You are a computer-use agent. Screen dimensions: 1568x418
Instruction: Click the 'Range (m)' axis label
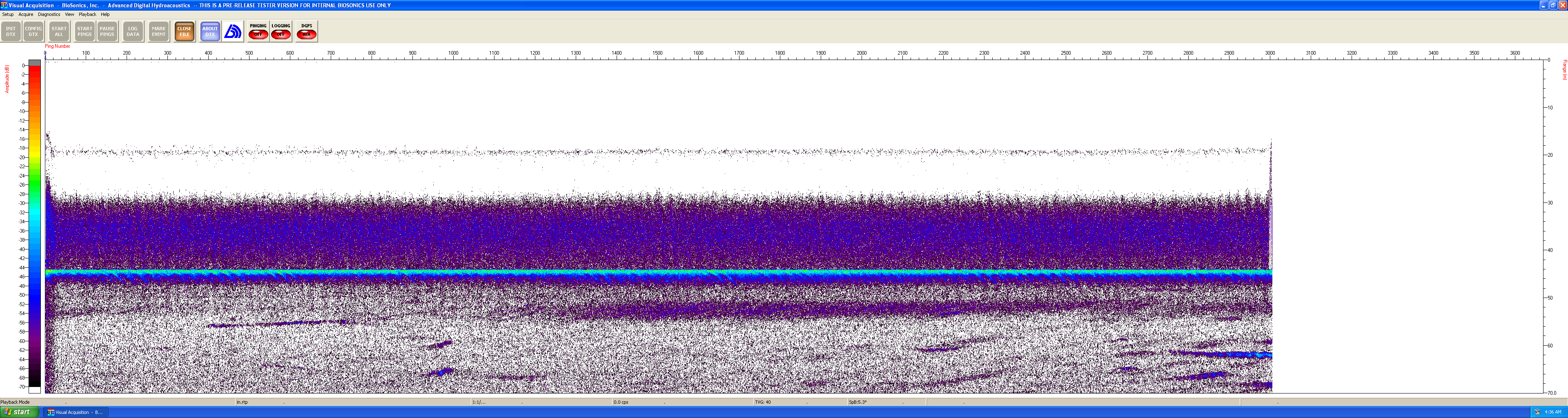(x=1564, y=69)
